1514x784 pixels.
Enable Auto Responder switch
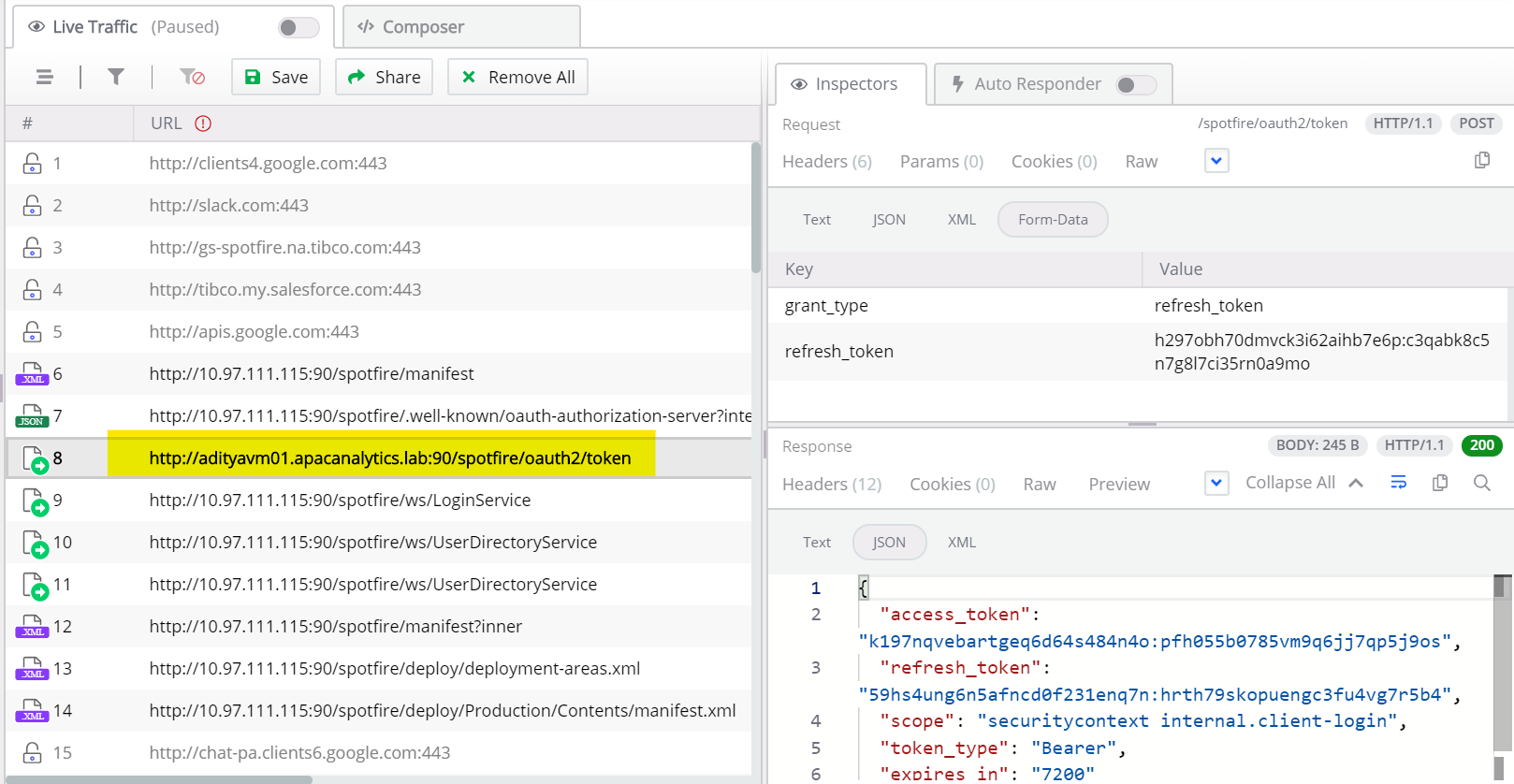1137,85
